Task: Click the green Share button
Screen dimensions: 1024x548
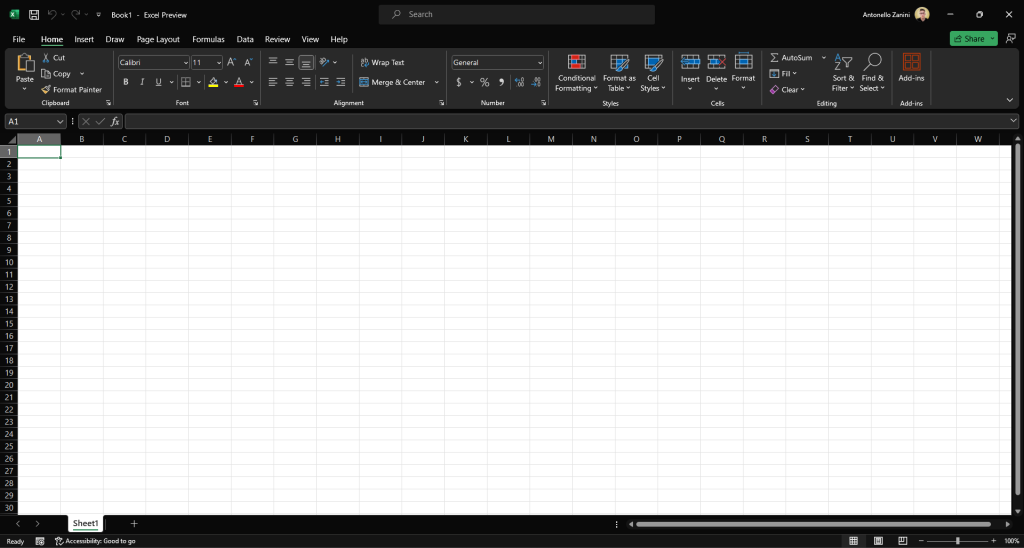Action: (968, 38)
